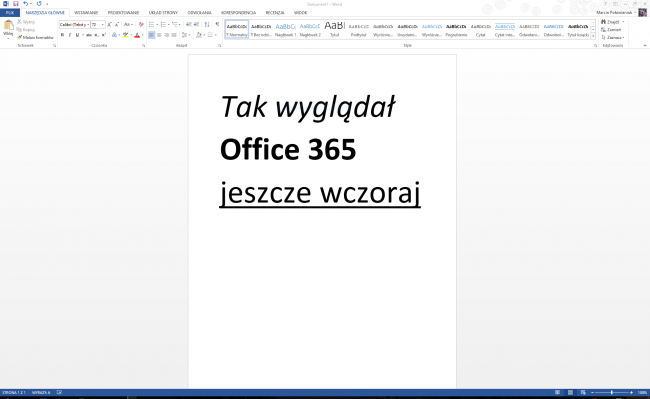Click the Align Right icon
Image resolution: width=650 pixels, height=399 pixels.
pyautogui.click(x=167, y=35)
